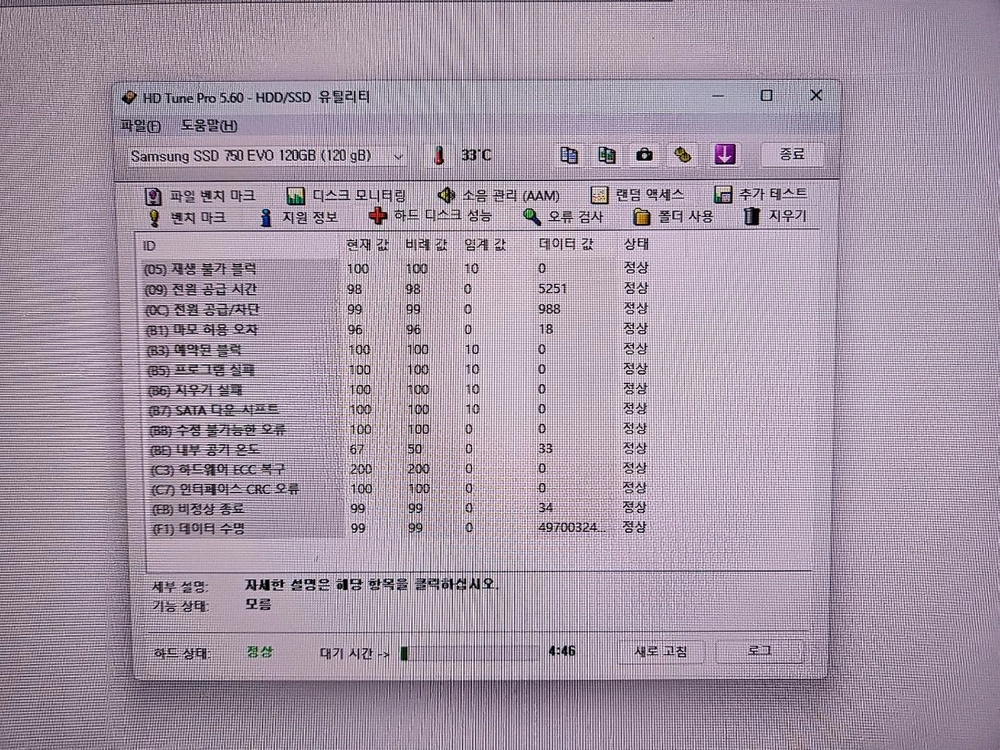Click the 상태 column header
Image resolution: width=1000 pixels, height=750 pixels.
[636, 244]
